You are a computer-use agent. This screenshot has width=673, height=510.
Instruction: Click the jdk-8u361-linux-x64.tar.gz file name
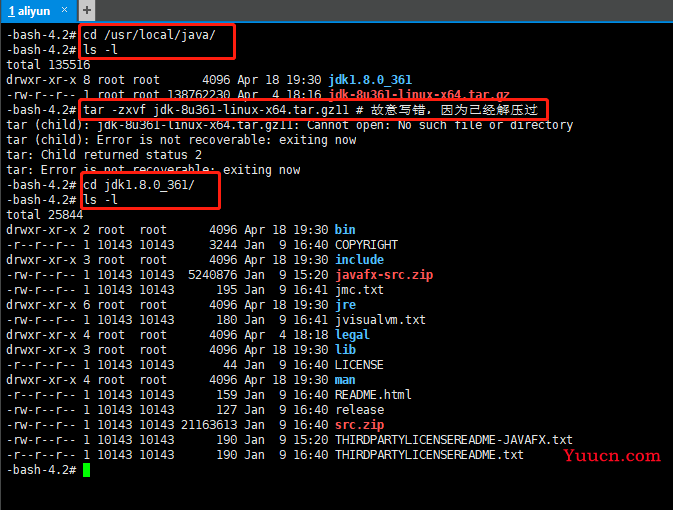click(419, 95)
